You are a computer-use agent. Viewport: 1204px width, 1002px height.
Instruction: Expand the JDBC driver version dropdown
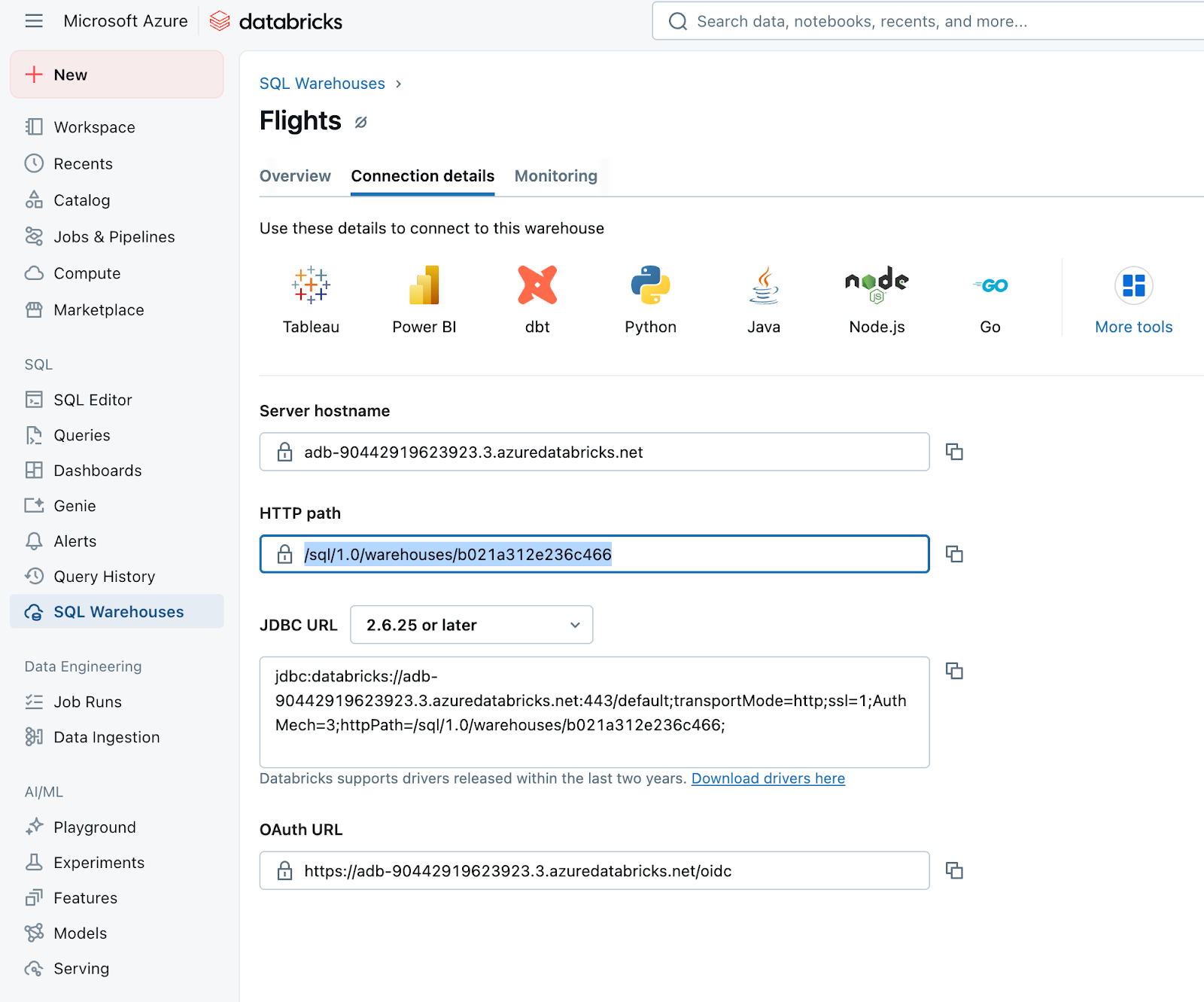pos(471,625)
